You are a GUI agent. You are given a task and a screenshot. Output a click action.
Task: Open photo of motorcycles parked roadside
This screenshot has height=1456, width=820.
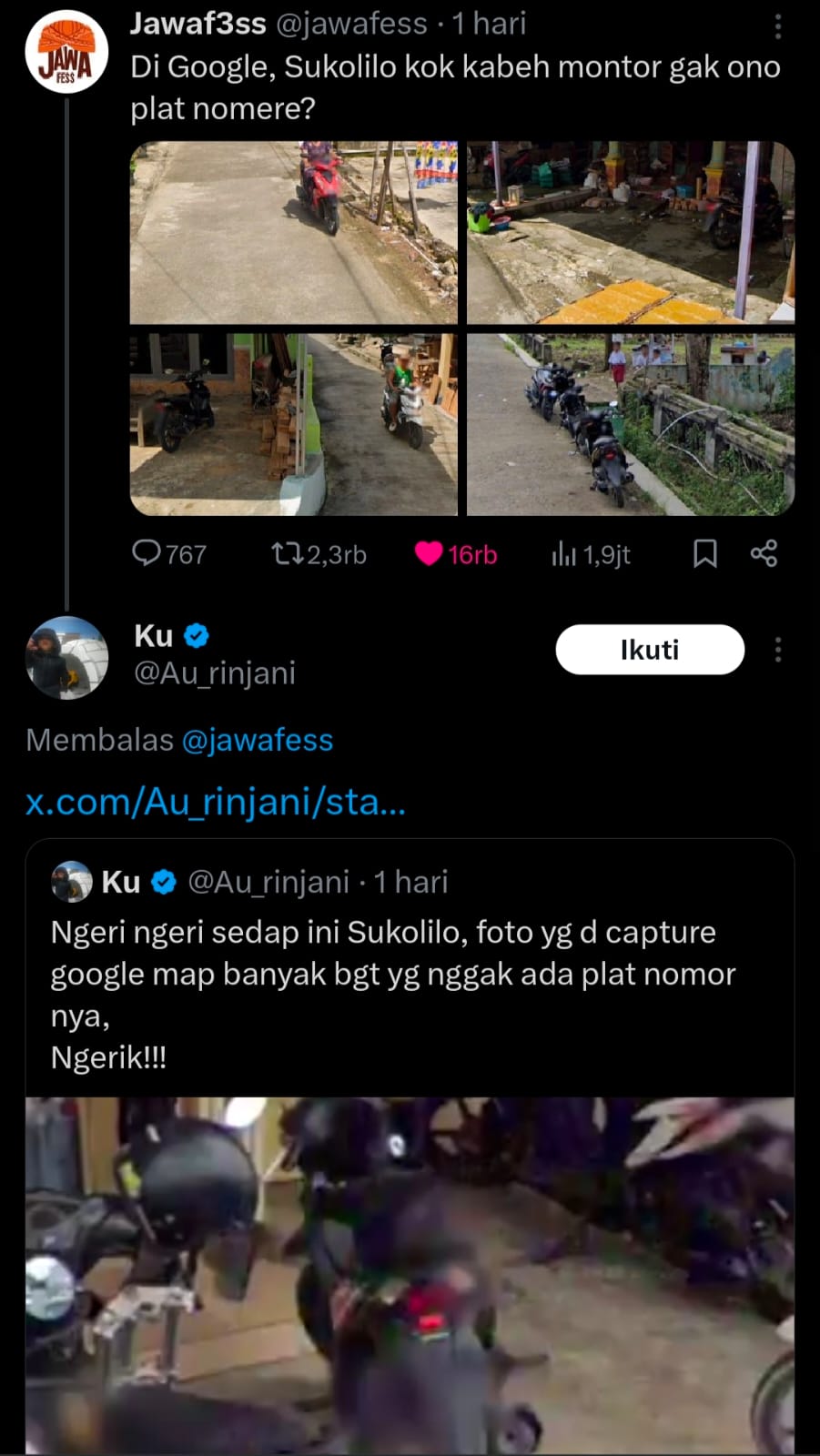point(631,424)
